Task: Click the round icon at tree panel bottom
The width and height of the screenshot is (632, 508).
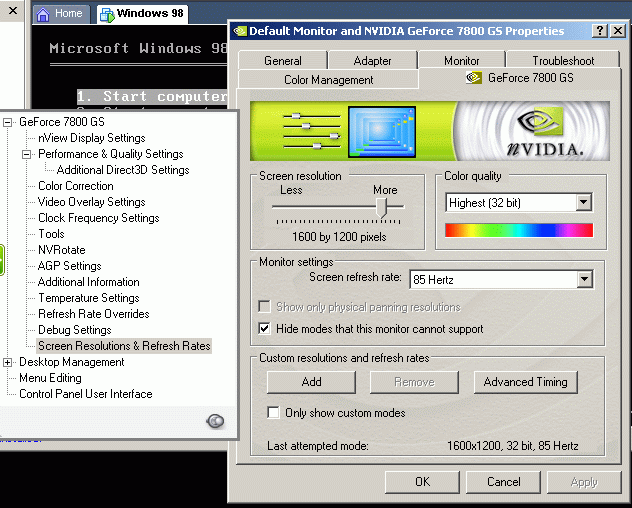Action: (215, 421)
